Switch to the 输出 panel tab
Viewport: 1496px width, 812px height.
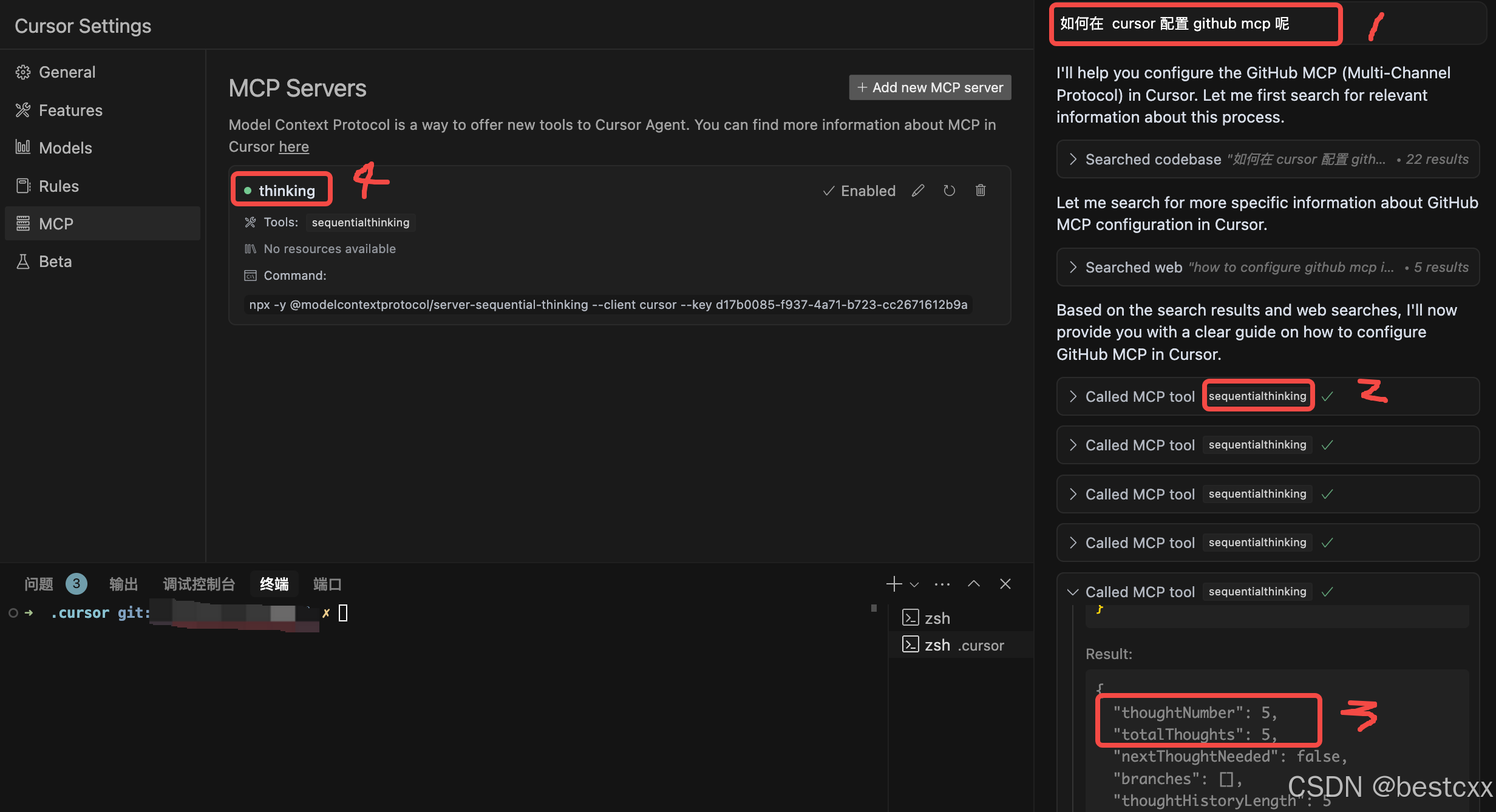pyautogui.click(x=124, y=584)
